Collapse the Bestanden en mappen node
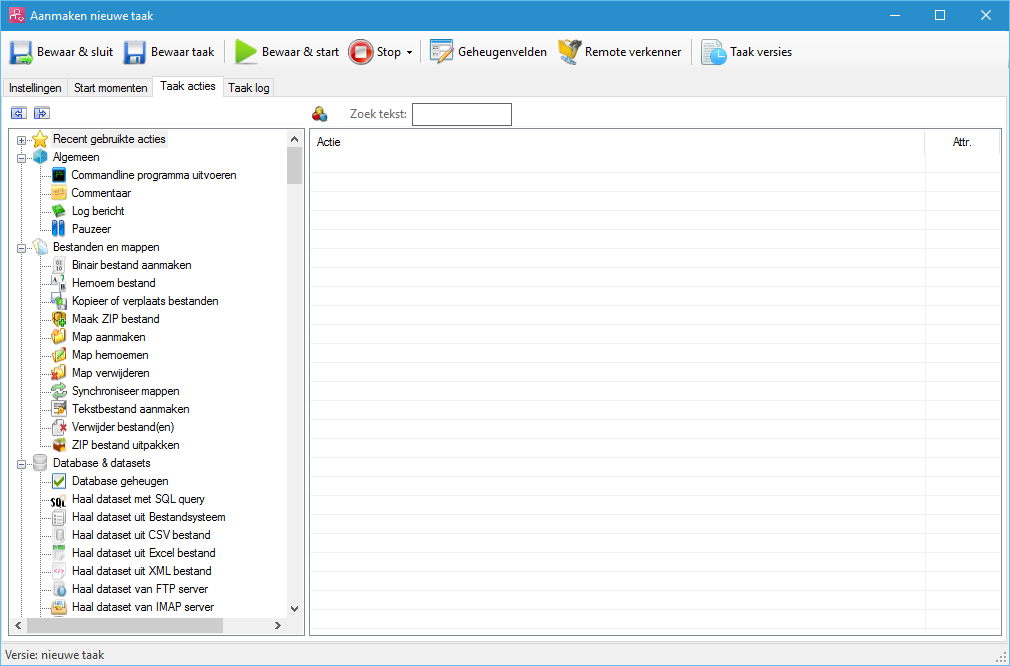The height and width of the screenshot is (666, 1010). coord(21,247)
